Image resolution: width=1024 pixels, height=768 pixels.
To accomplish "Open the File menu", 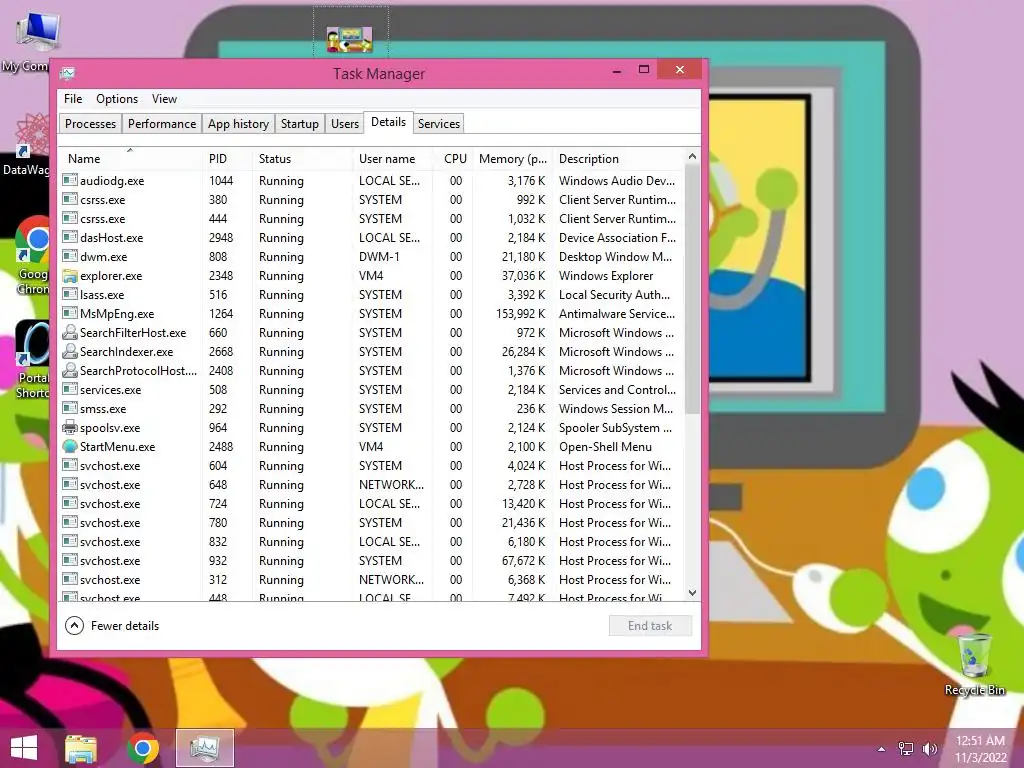I will [72, 99].
